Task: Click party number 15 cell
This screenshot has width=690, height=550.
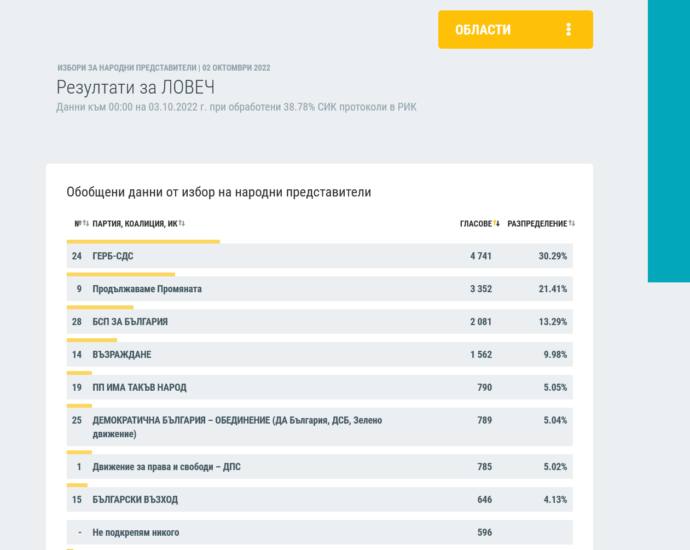Action: (x=77, y=499)
